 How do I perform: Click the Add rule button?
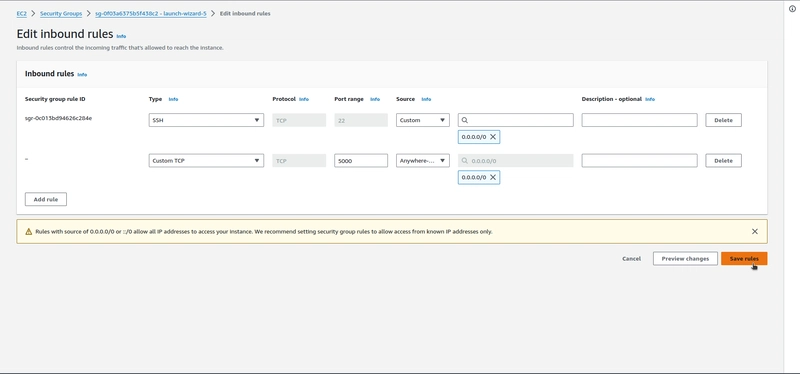coord(46,200)
